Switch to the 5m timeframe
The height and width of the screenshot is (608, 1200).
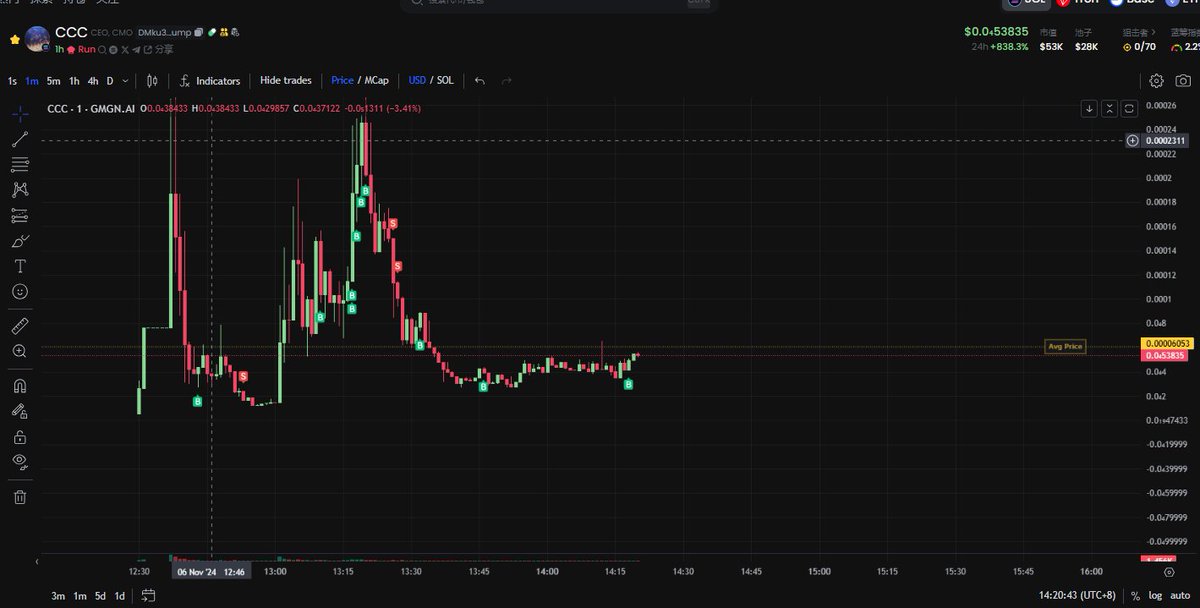tap(54, 81)
